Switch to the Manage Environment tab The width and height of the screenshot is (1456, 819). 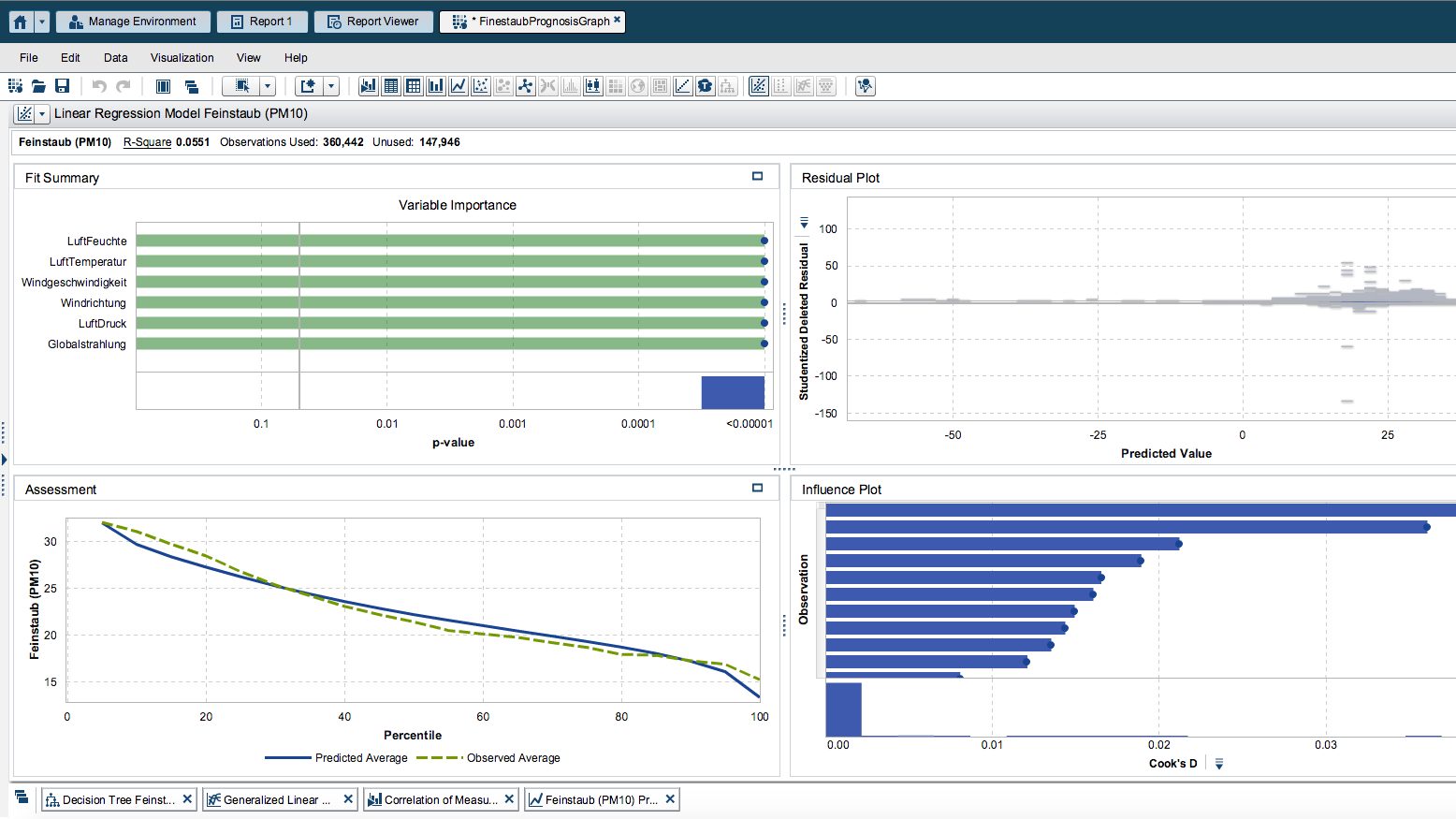pos(133,22)
